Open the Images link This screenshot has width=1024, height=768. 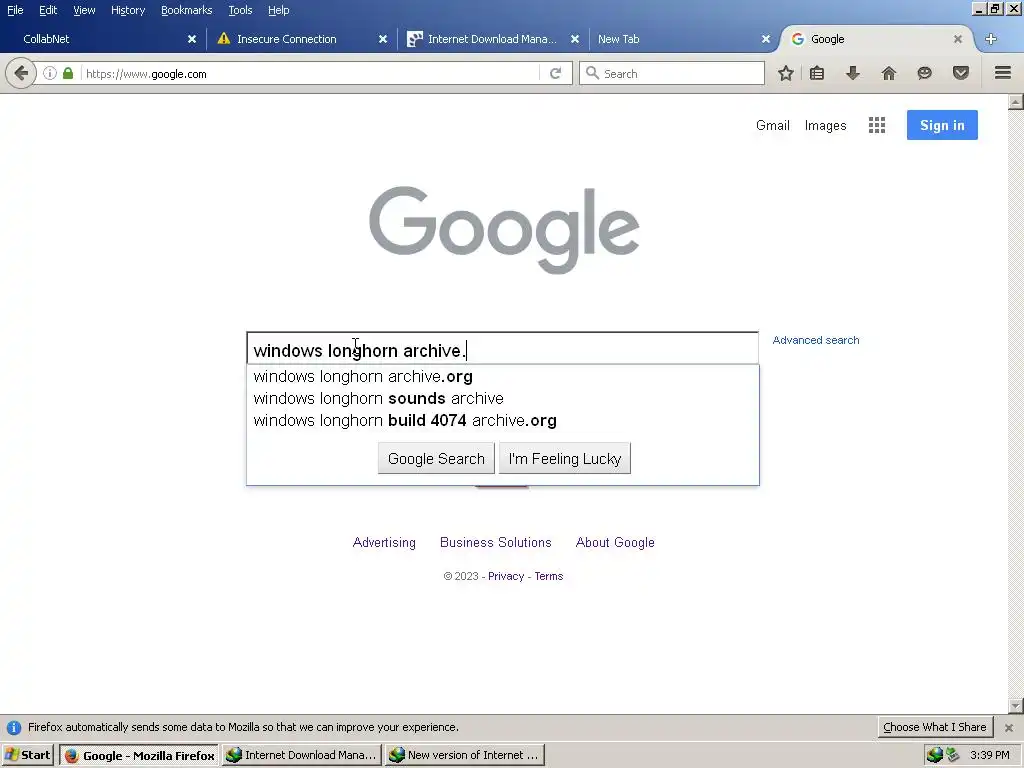(x=825, y=125)
